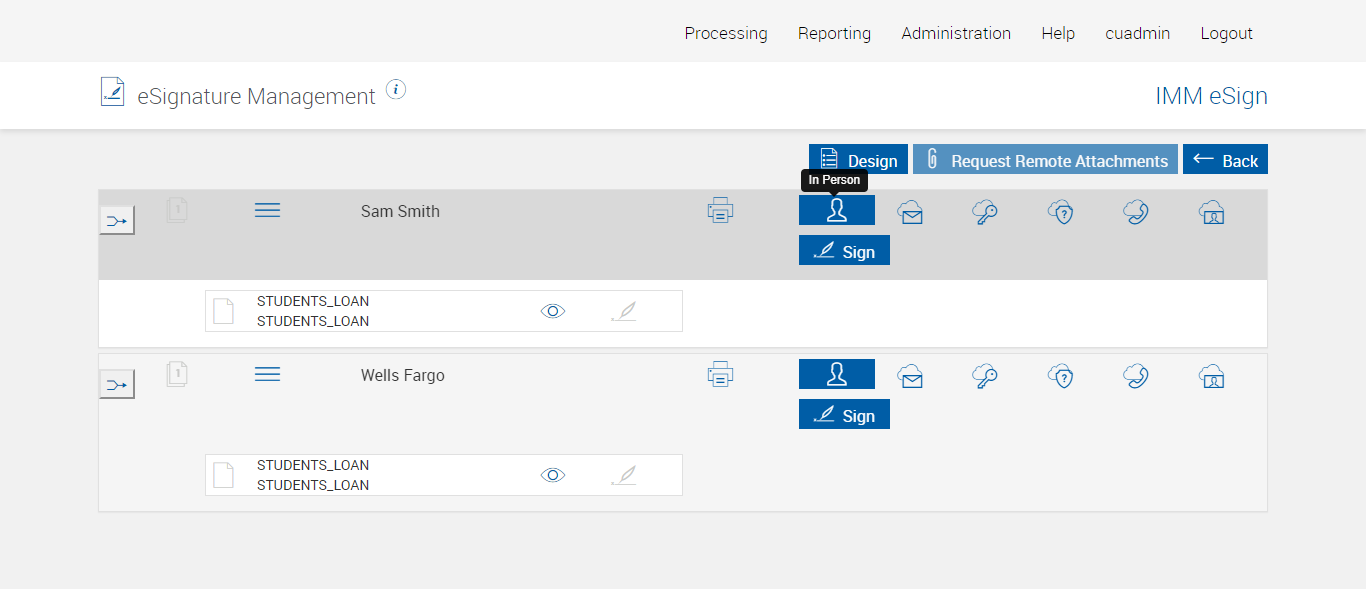Click the phone authentication icon for Wells Fargo
Image resolution: width=1366 pixels, height=589 pixels.
[1135, 376]
